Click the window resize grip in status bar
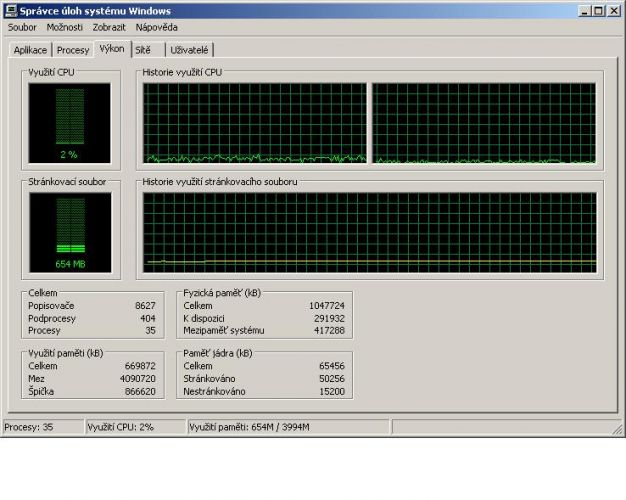The height and width of the screenshot is (500, 626). coord(617,429)
